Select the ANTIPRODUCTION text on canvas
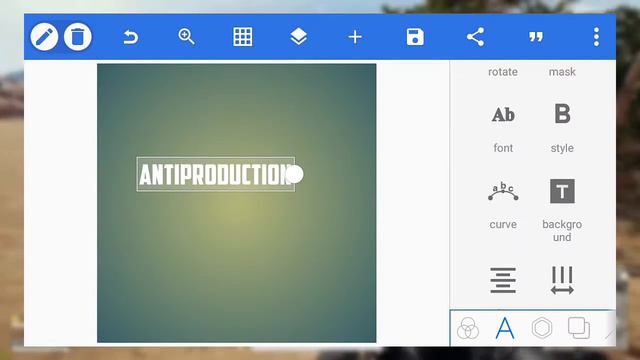 coord(216,174)
